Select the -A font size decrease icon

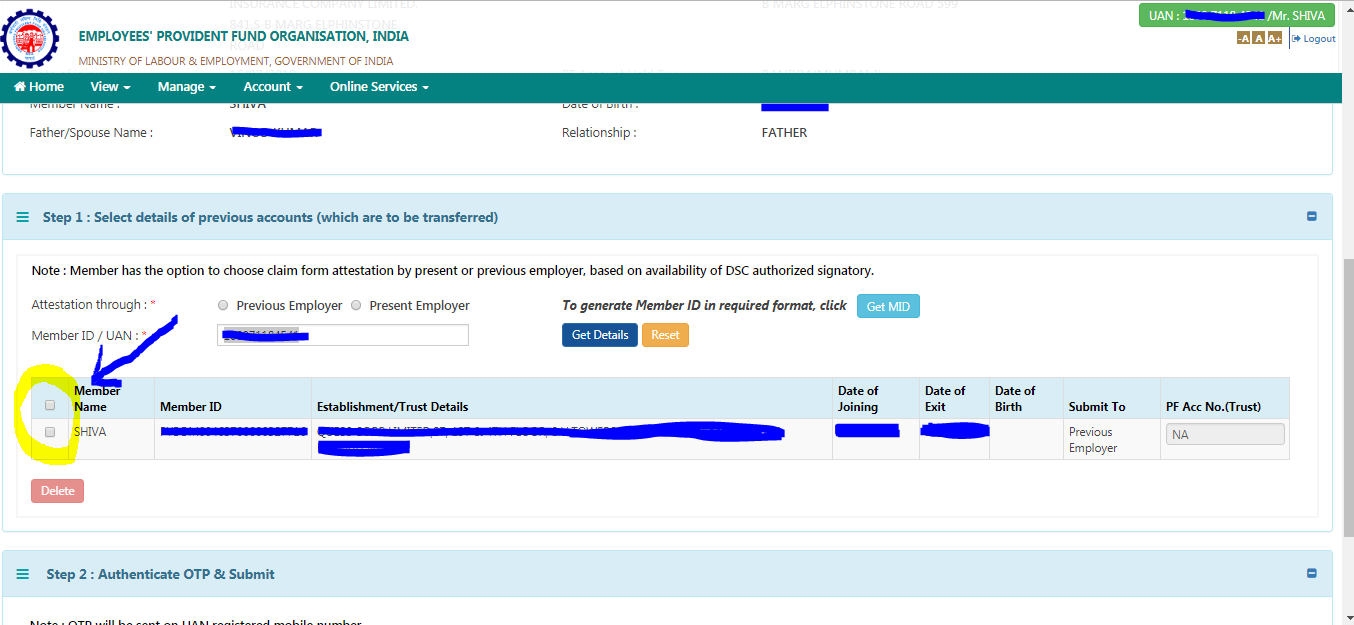tap(1244, 37)
